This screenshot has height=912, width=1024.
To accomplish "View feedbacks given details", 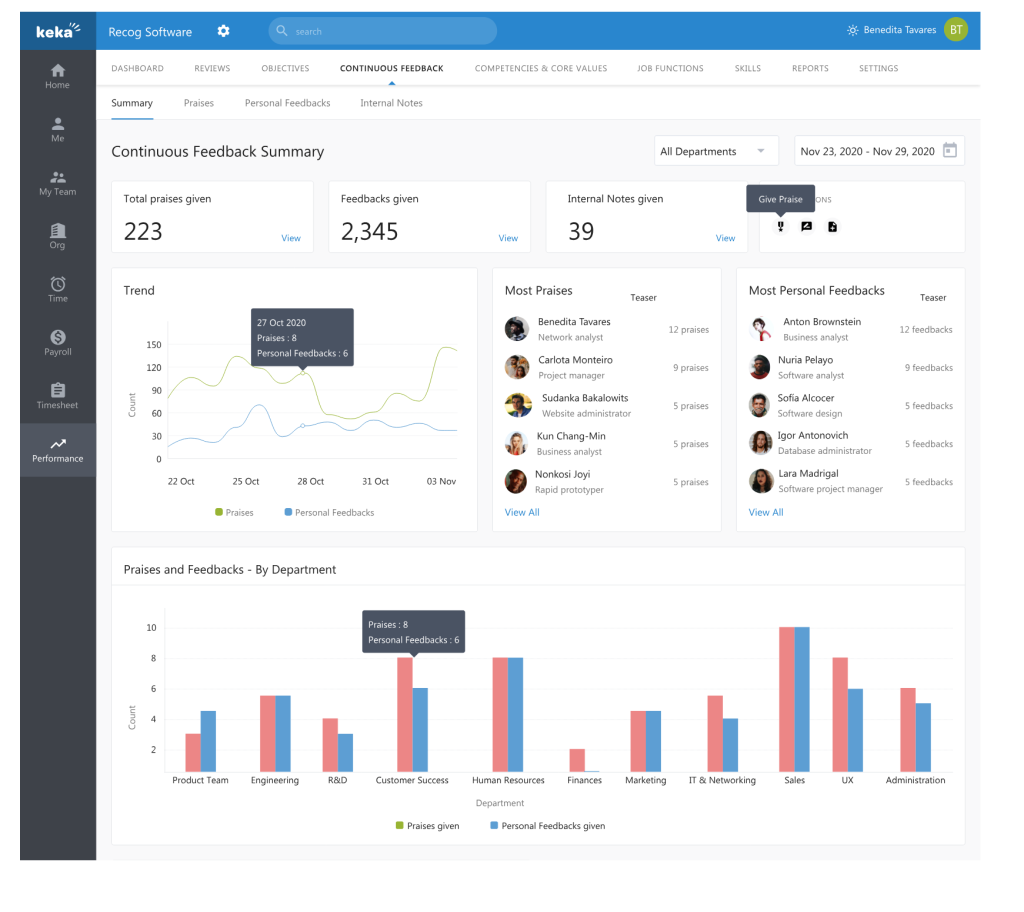I will pos(508,238).
